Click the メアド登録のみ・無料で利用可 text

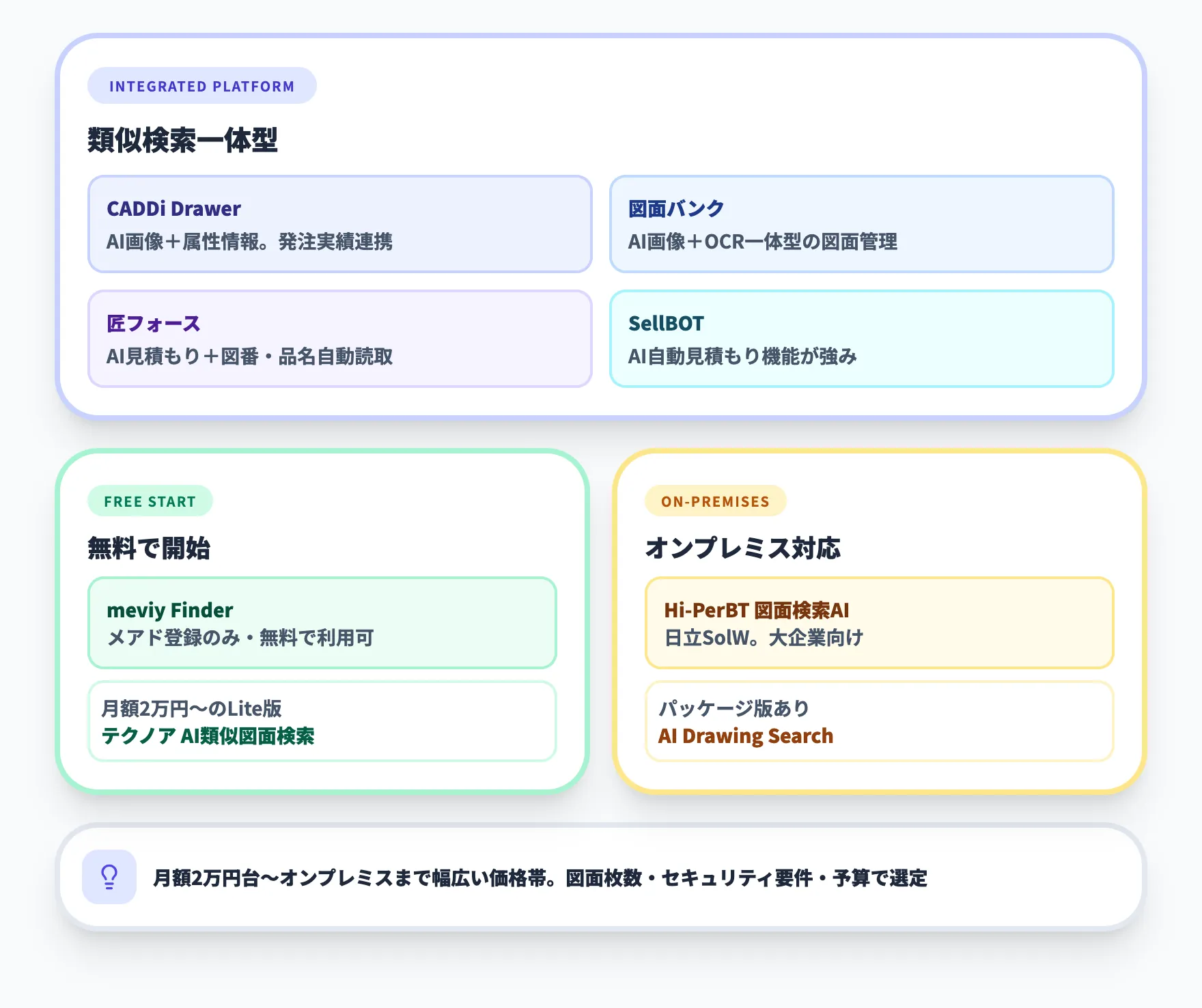click(240, 637)
